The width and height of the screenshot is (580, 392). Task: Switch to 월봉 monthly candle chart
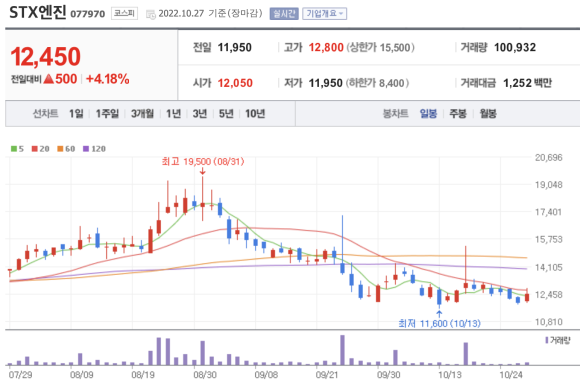(x=488, y=114)
